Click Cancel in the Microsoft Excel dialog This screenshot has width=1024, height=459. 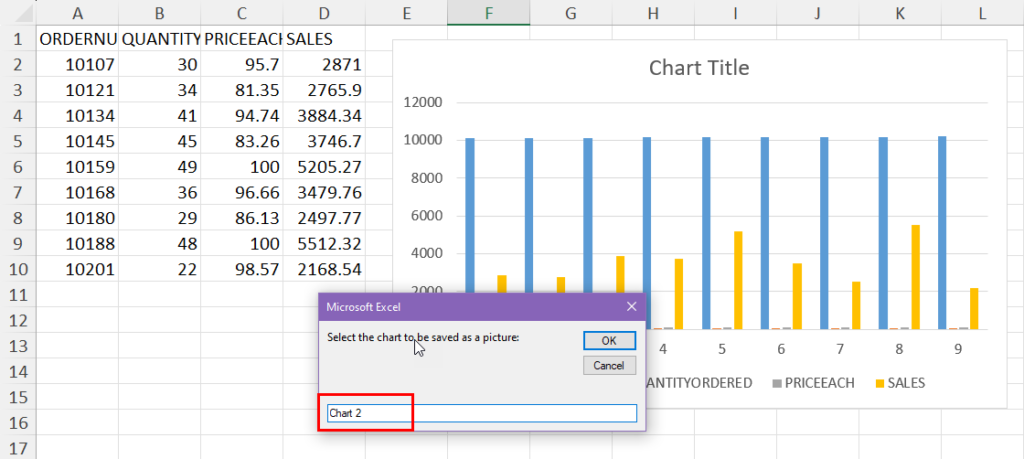(609, 366)
